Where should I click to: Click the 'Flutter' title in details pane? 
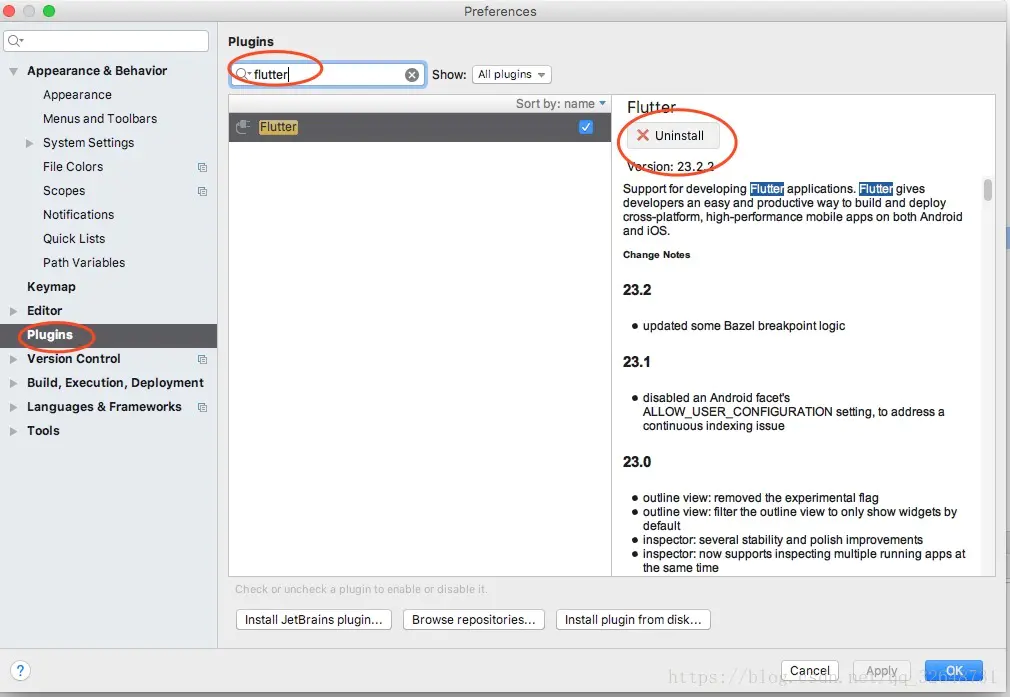(651, 107)
